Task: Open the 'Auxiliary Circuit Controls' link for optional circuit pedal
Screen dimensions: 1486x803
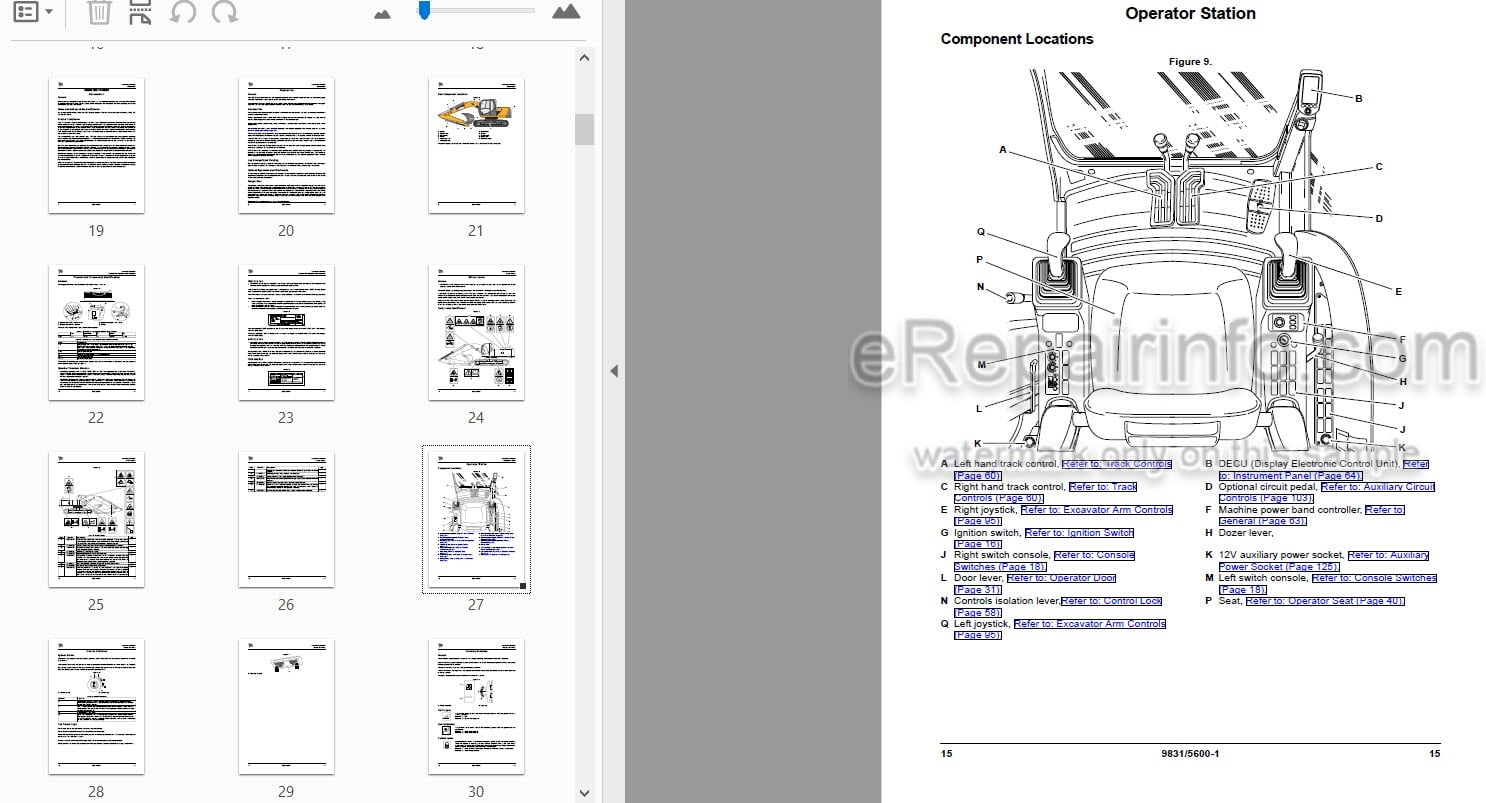Action: click(1378, 487)
